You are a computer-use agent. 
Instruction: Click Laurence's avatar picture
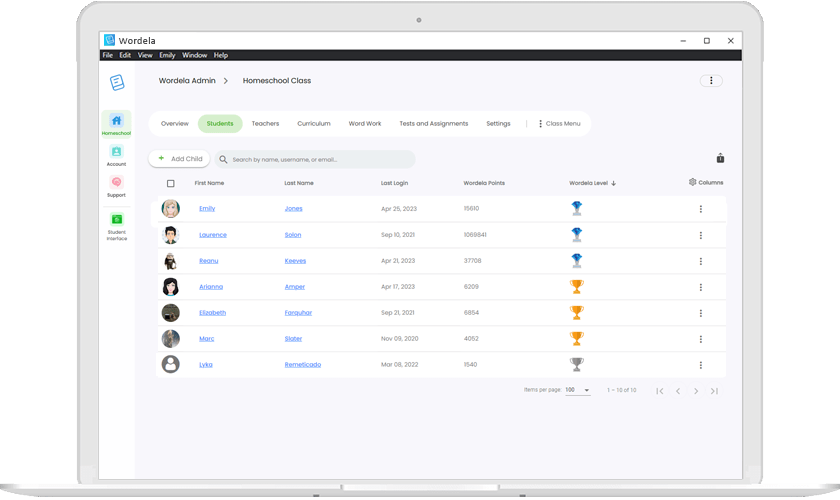click(170, 235)
